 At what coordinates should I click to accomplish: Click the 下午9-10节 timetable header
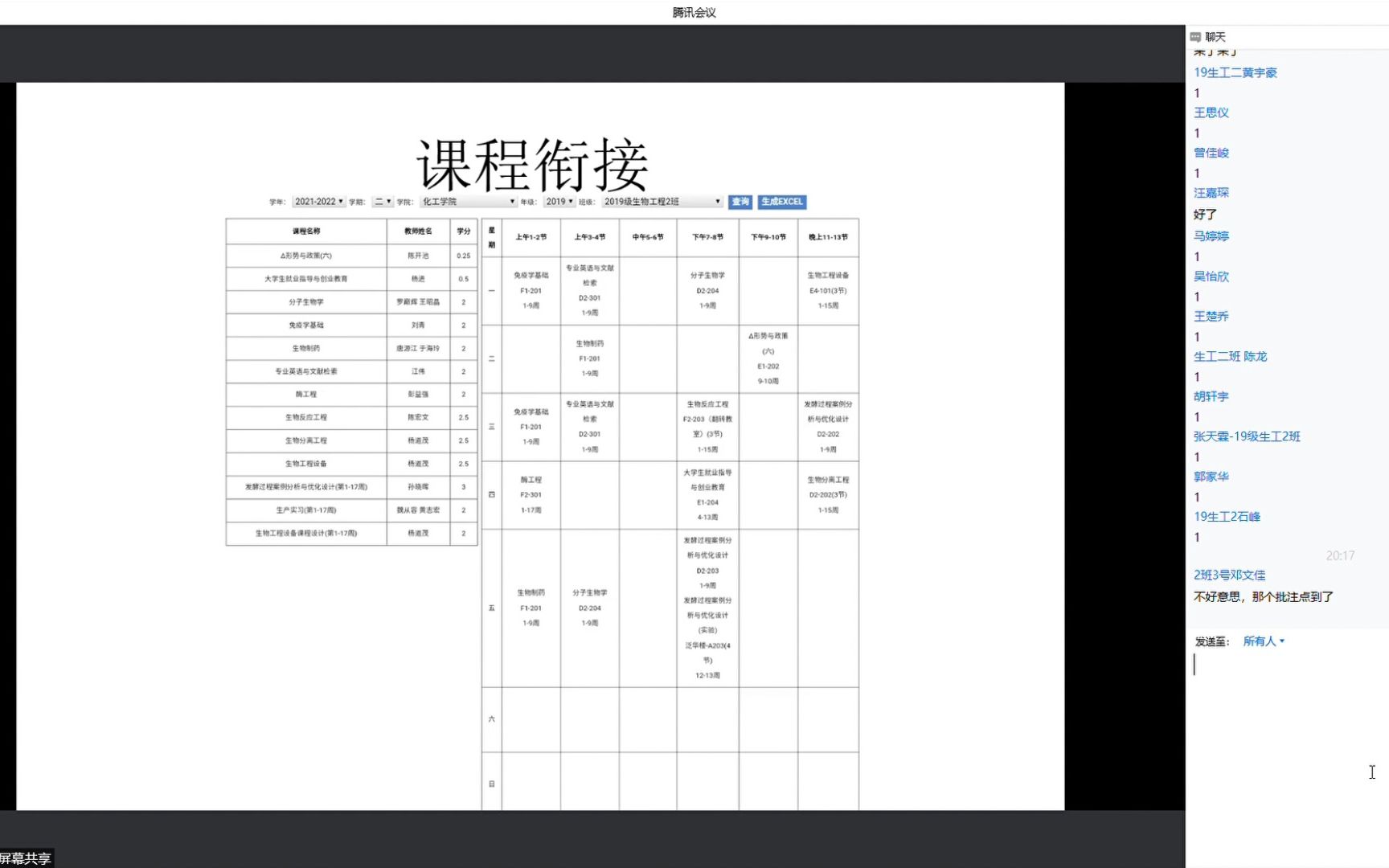pos(768,237)
